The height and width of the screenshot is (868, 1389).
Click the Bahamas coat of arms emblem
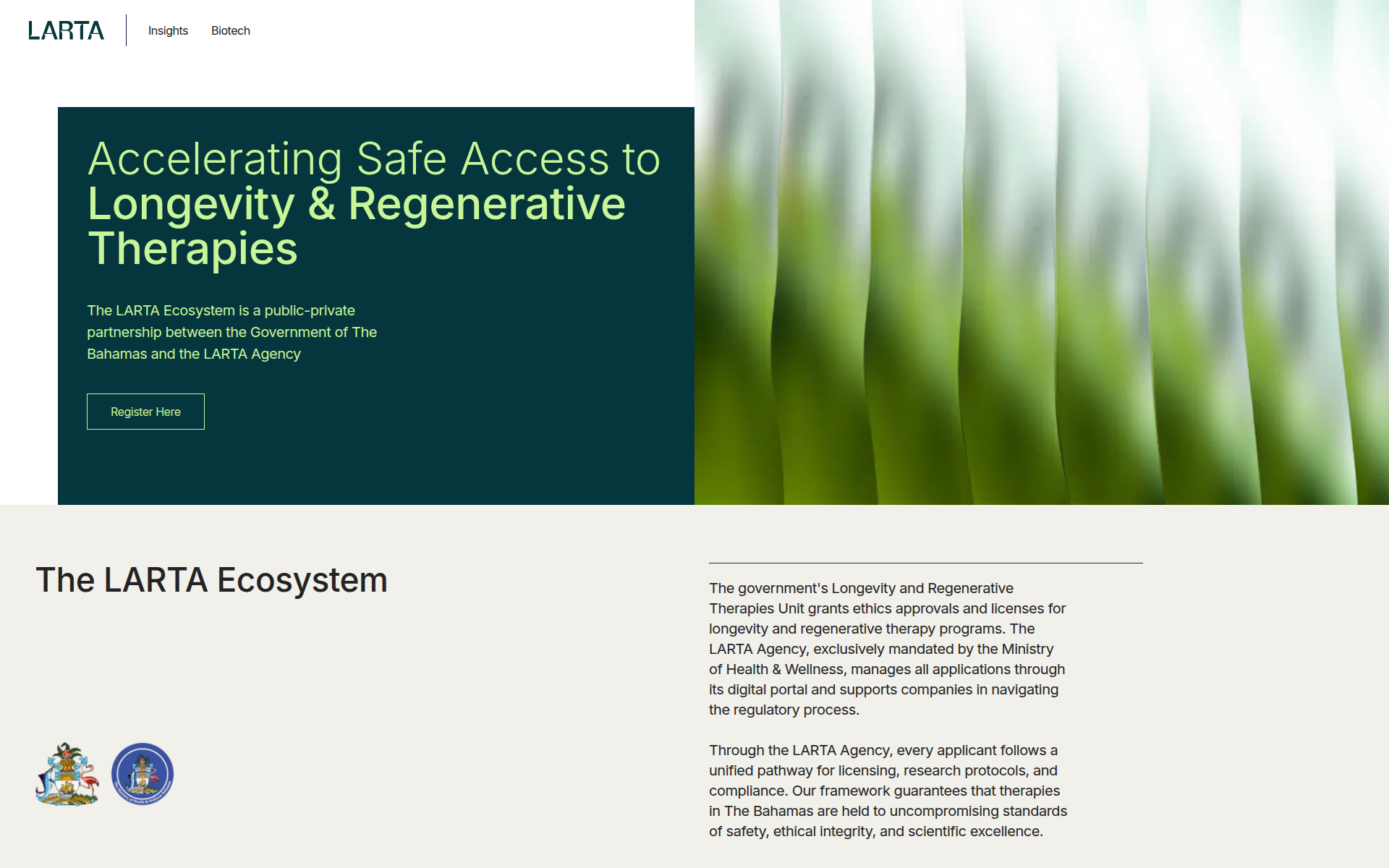pos(67,774)
